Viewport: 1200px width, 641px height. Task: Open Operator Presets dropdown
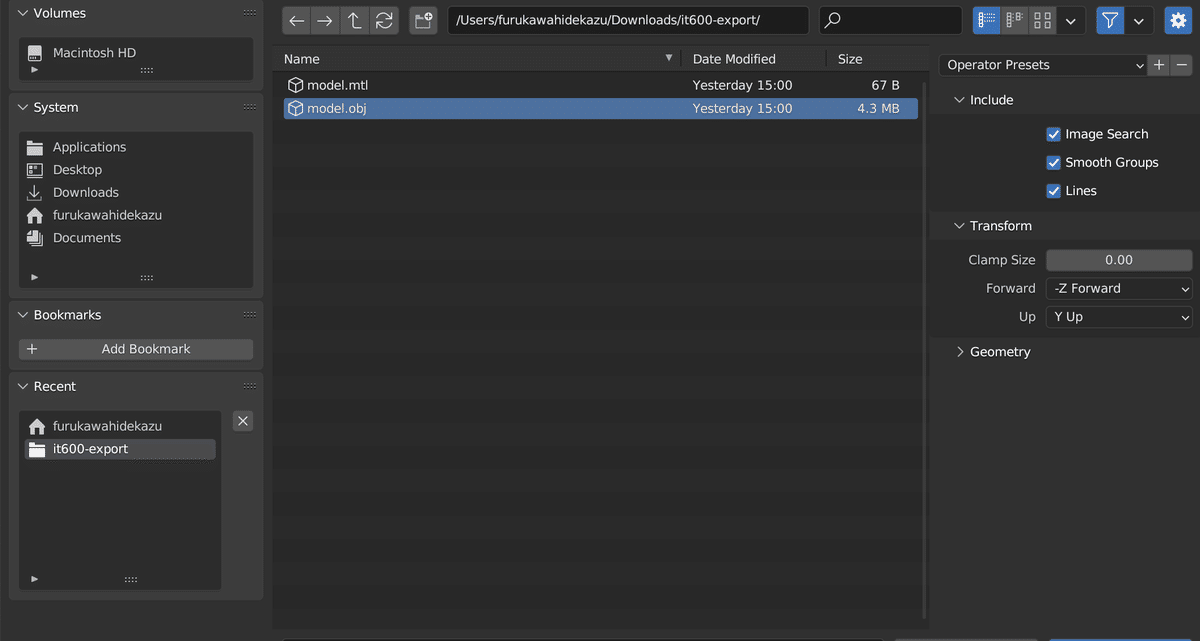[x=1043, y=65]
